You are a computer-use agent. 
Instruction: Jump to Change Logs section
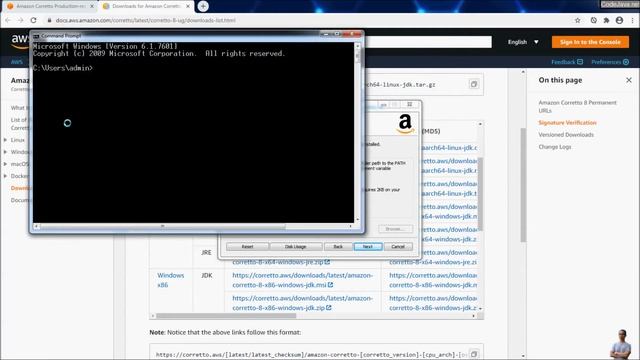[555, 147]
